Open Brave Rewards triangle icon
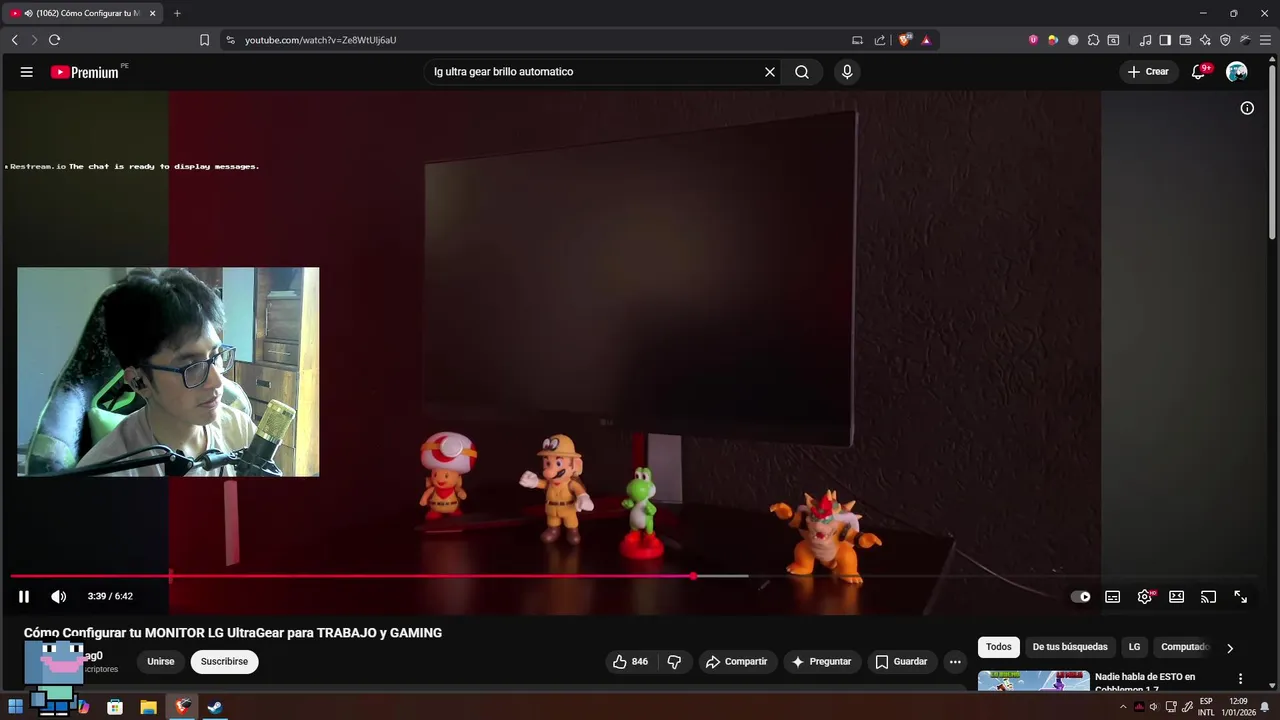Viewport: 1280px width, 720px height. click(x=926, y=40)
